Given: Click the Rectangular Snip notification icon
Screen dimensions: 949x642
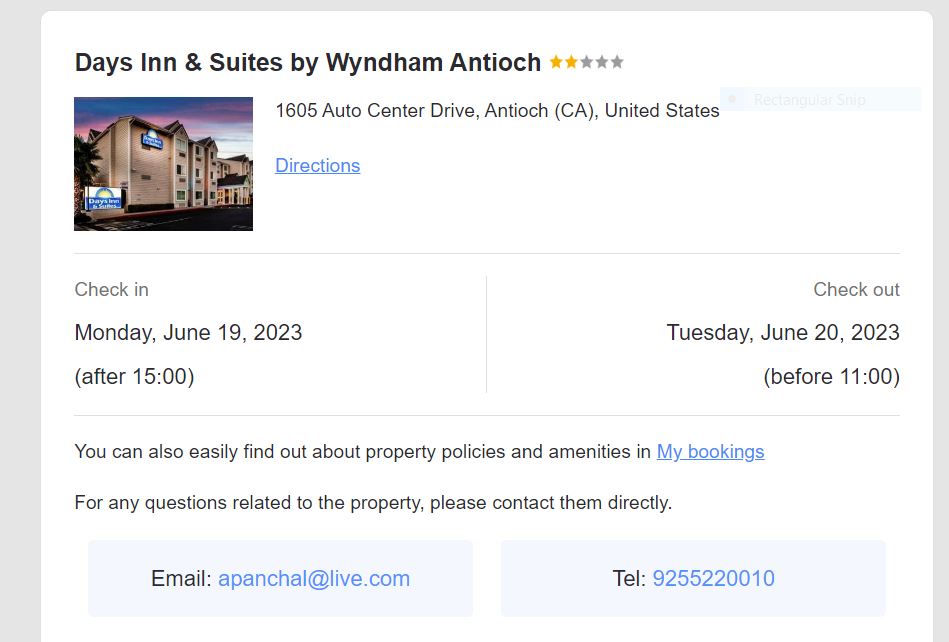Looking at the screenshot, I should pyautogui.click(x=734, y=99).
